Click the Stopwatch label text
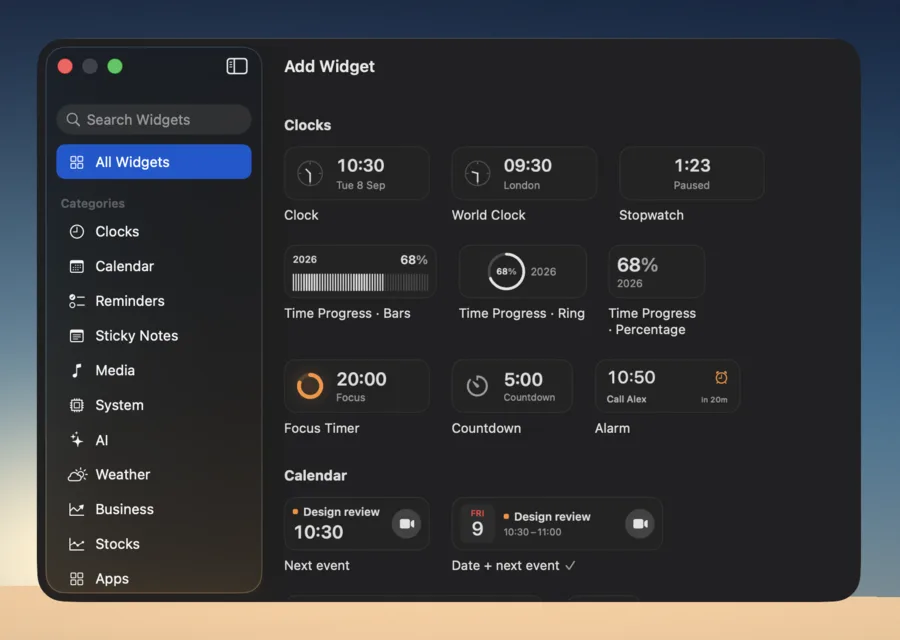Screen dimensions: 900x640 pyautogui.click(x=651, y=215)
